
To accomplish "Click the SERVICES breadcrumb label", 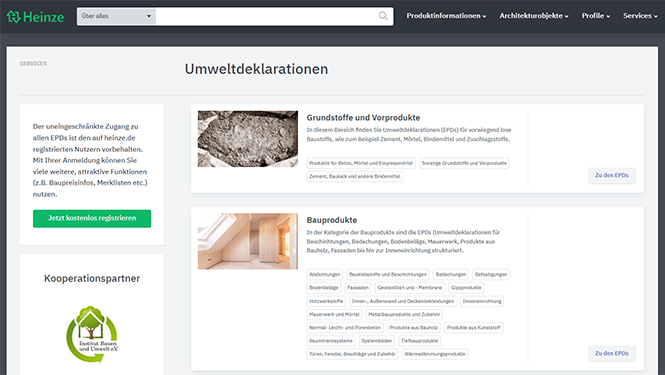I will (x=33, y=64).
